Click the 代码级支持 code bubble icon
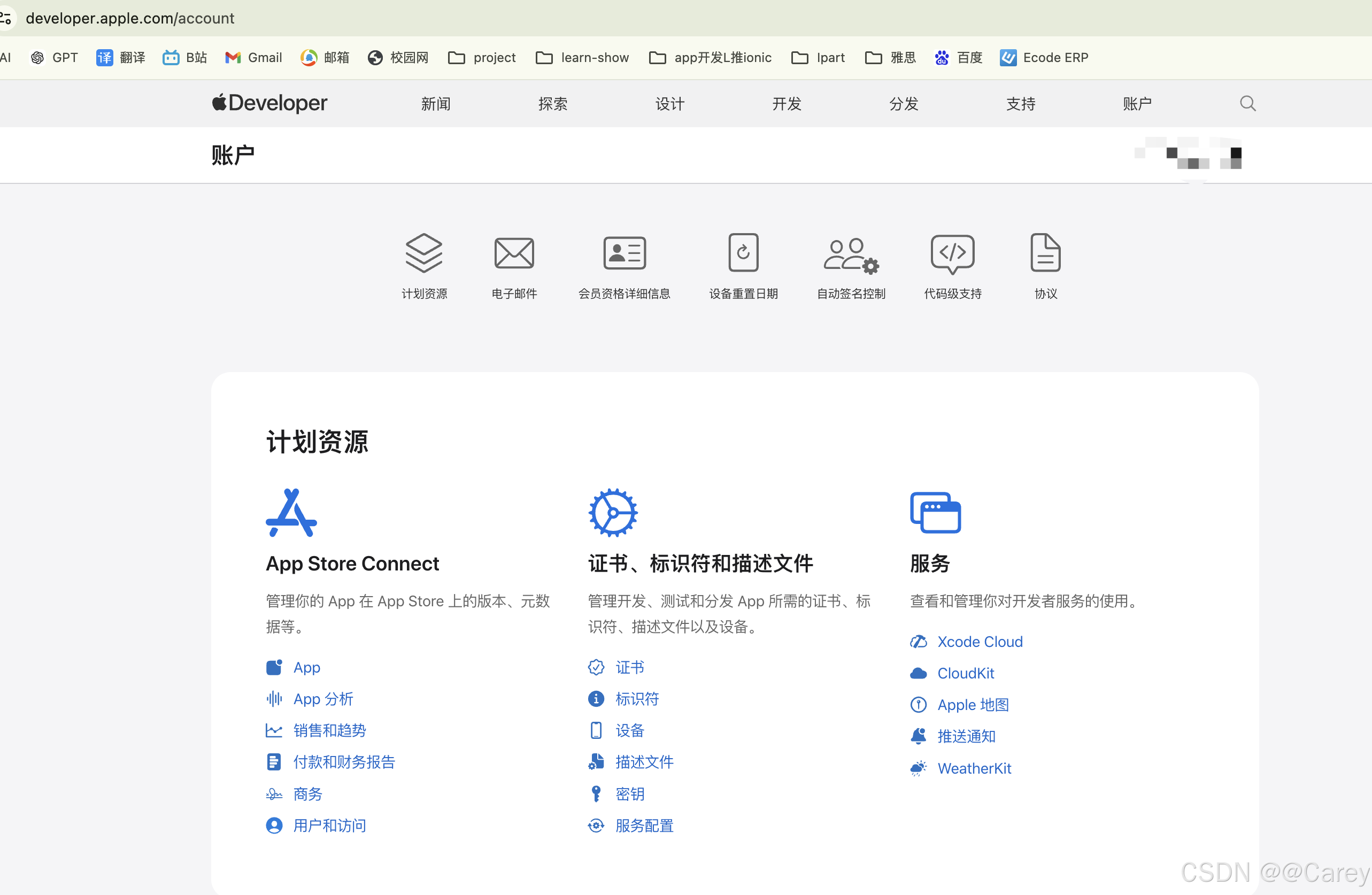Viewport: 1372px width, 895px height. click(x=952, y=253)
